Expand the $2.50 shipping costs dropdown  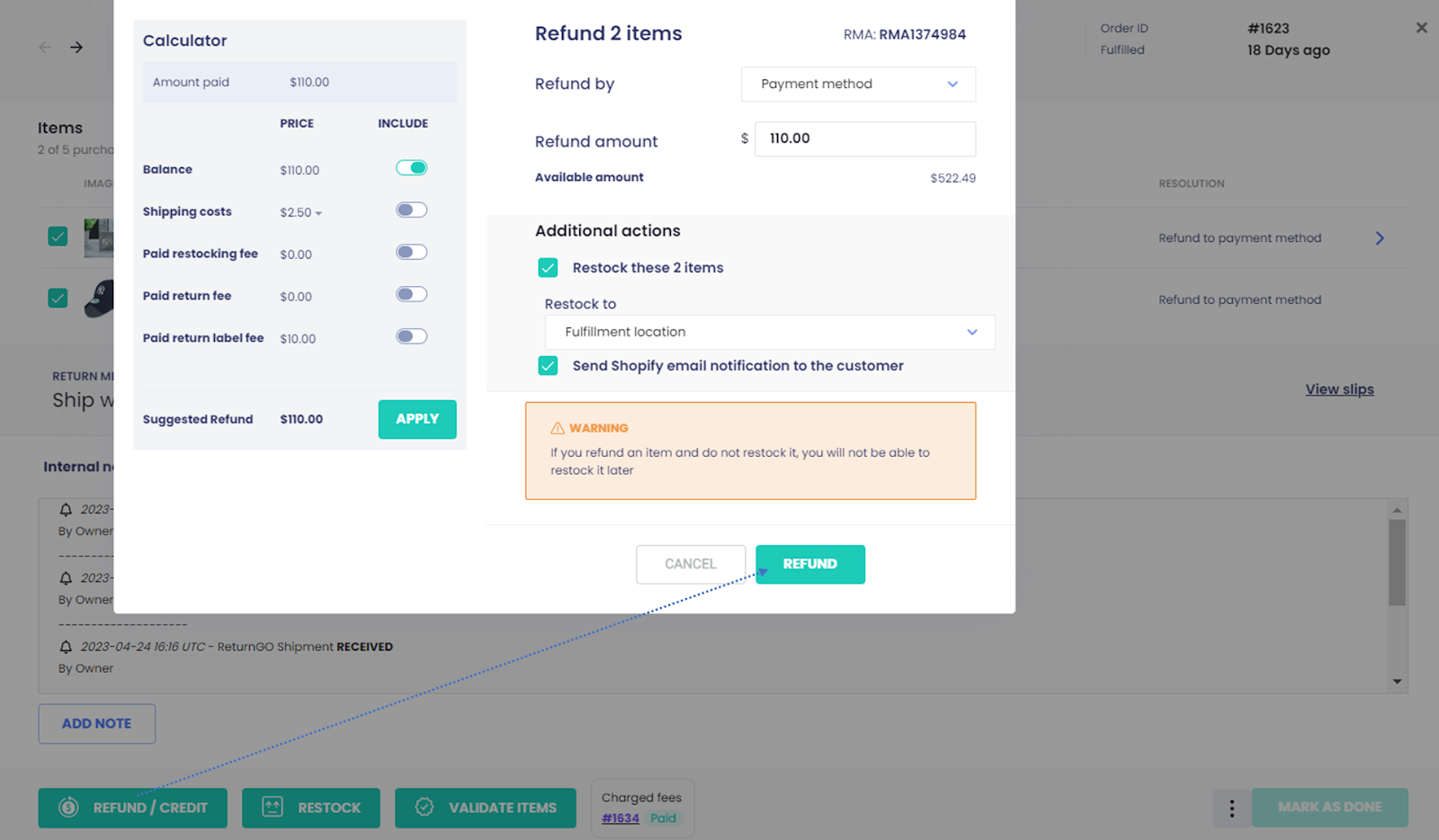tap(317, 212)
